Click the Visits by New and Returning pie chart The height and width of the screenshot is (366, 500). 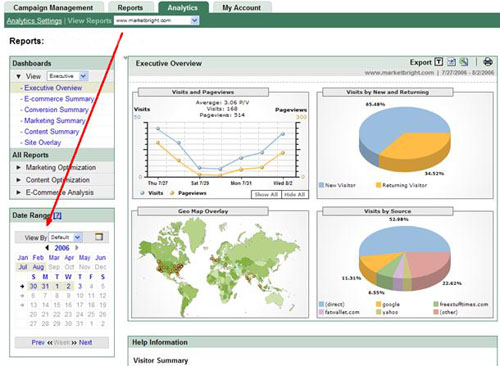(x=405, y=140)
